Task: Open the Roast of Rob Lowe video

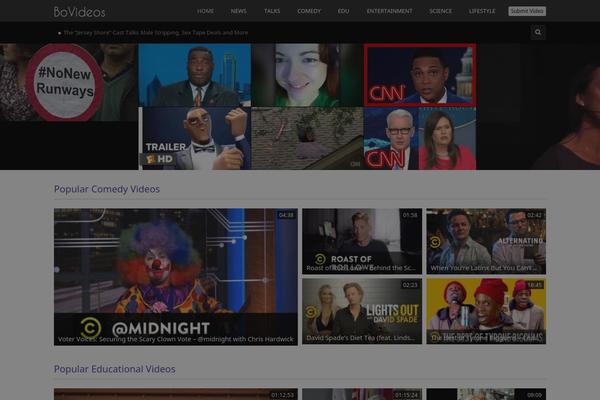Action: (362, 241)
